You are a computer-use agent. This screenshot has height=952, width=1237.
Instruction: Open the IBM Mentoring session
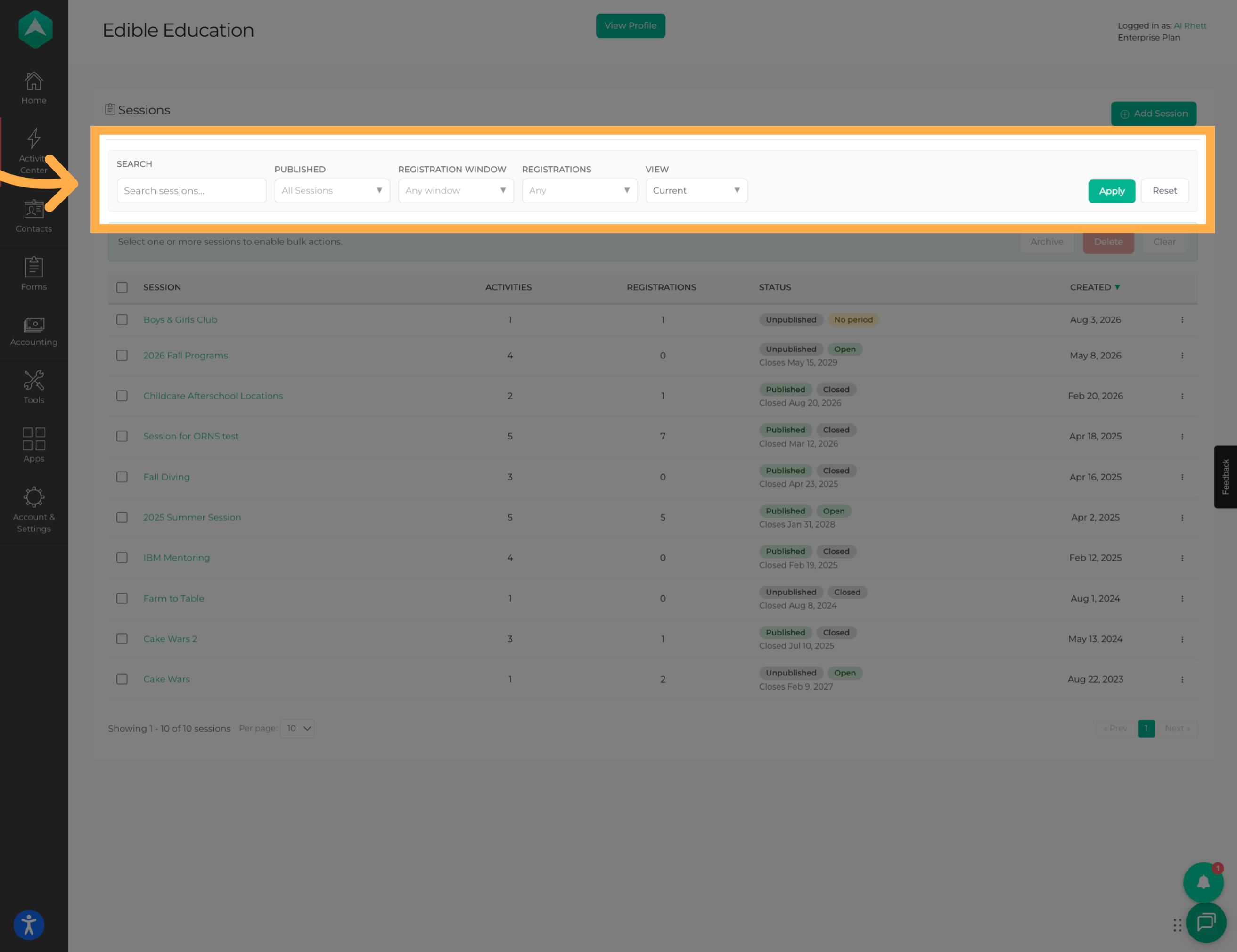(x=176, y=558)
